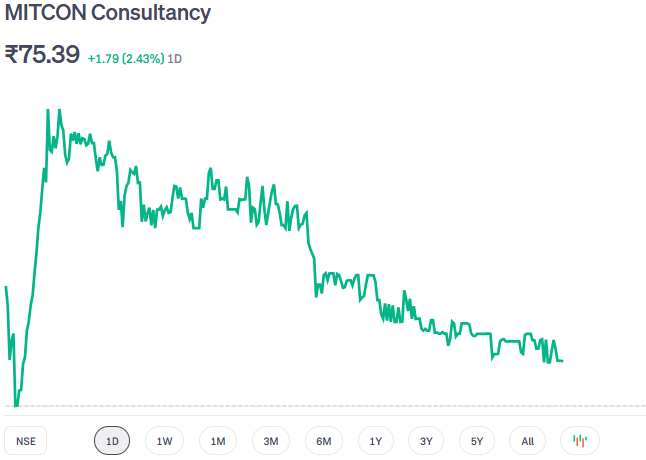Select the 1D time range
Screen dimensions: 646x460
point(112,440)
